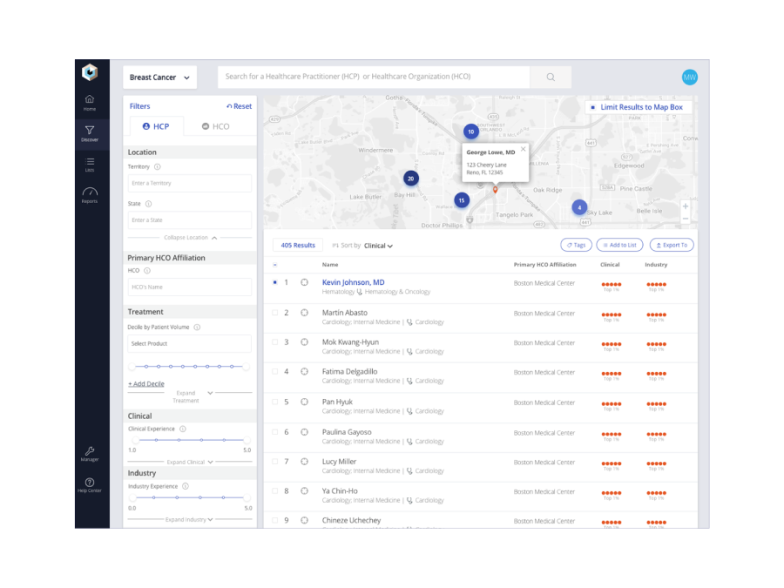Open the Sort by Clinical dropdown

pyautogui.click(x=378, y=246)
